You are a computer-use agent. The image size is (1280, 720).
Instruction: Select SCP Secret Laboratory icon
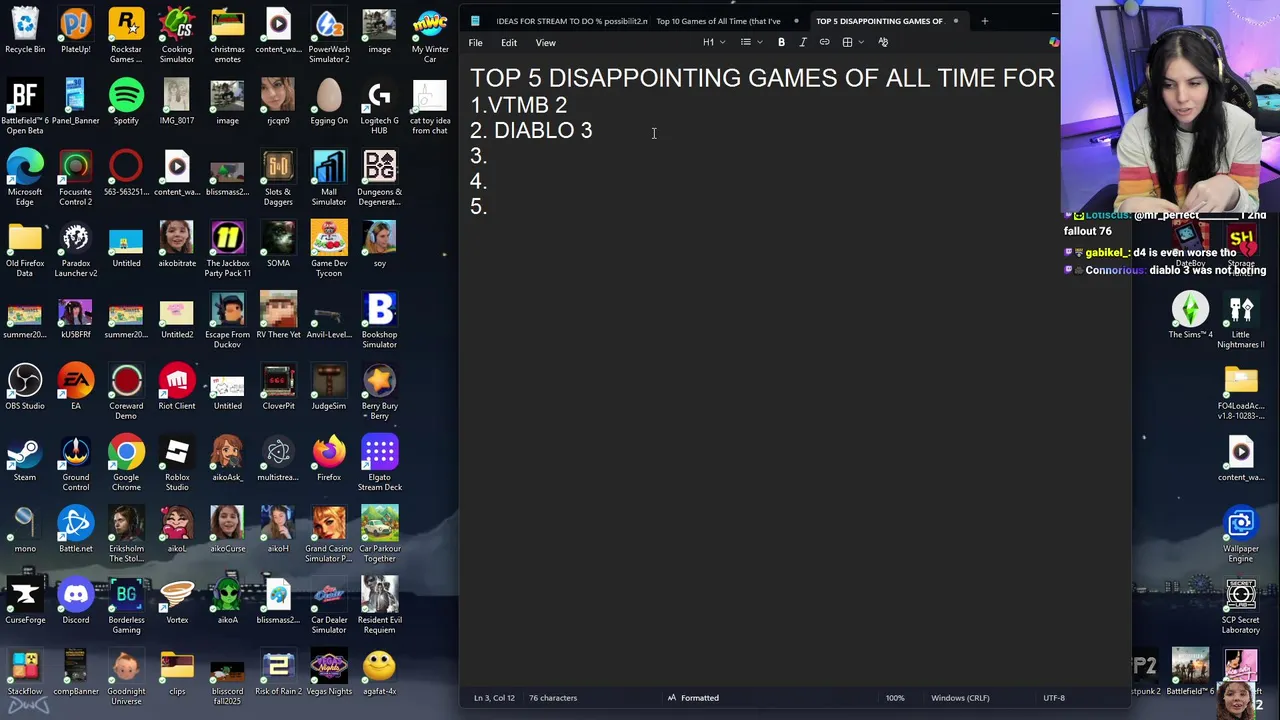(1241, 606)
